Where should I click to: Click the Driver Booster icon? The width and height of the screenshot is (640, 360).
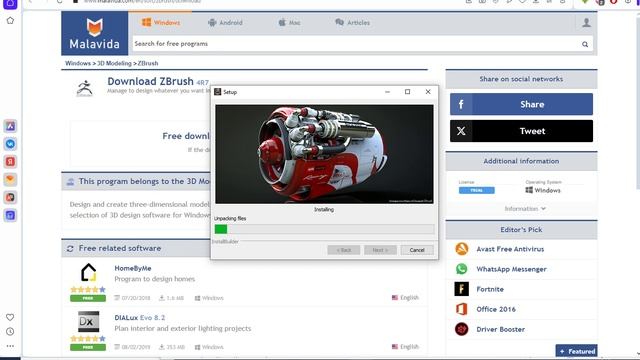462,329
